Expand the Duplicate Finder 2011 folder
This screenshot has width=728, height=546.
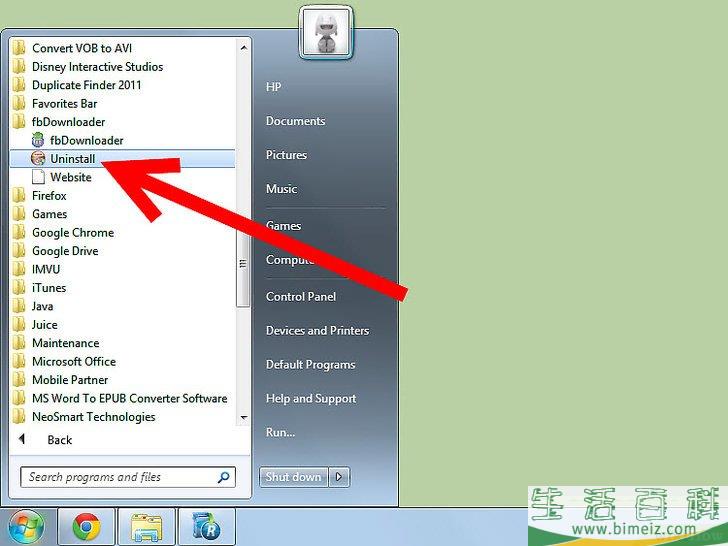click(x=86, y=85)
